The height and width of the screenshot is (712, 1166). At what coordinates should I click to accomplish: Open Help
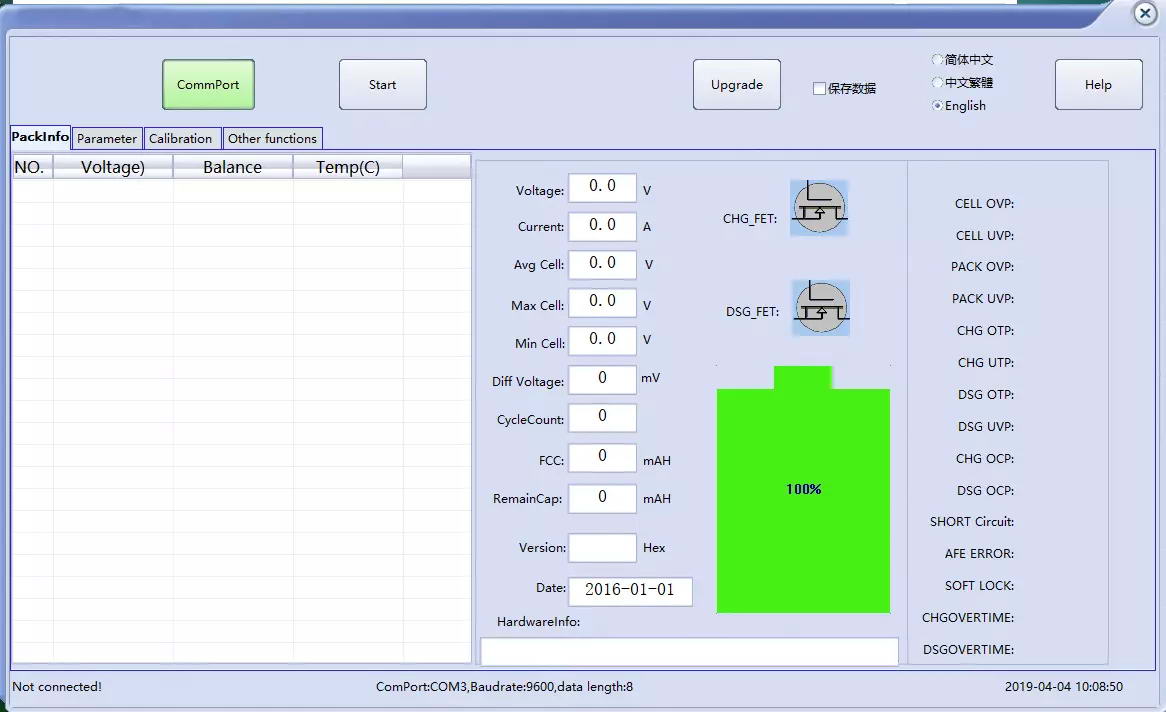click(1098, 85)
